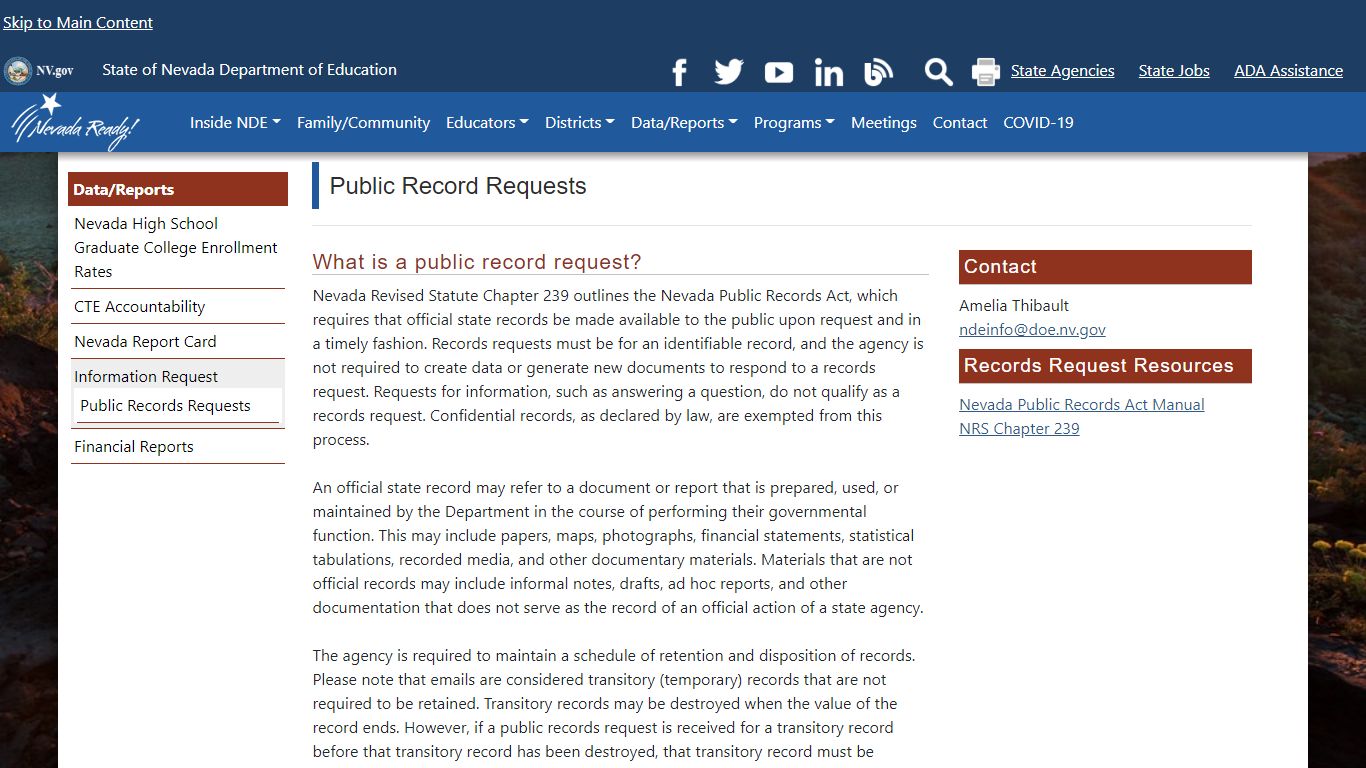Click the Data/Reports sidebar header
The width and height of the screenshot is (1366, 768).
tap(178, 189)
